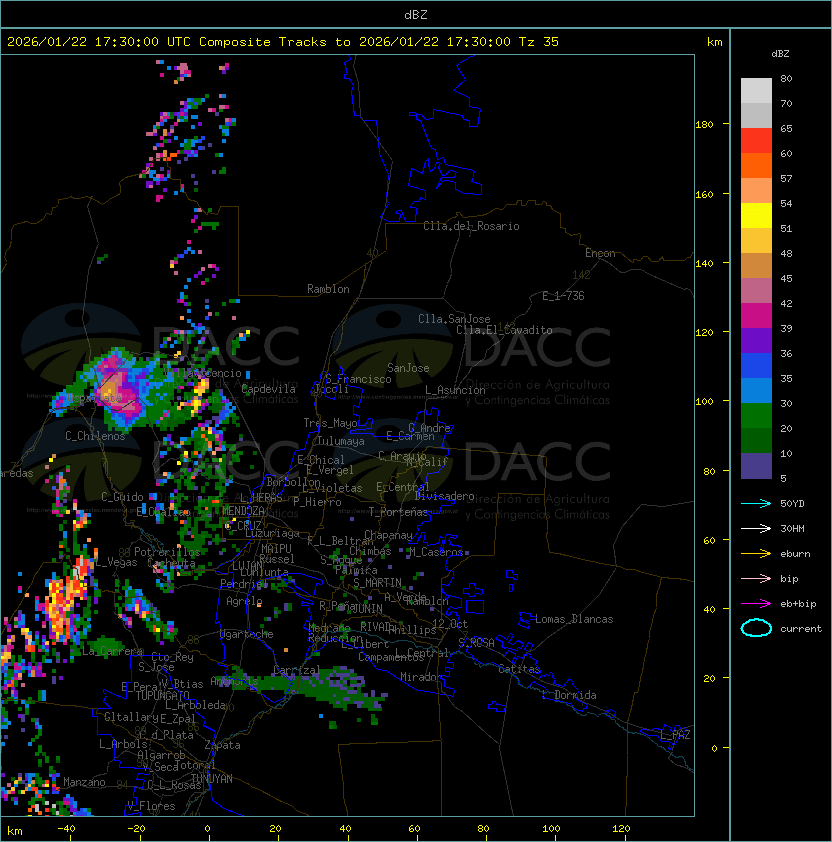The height and width of the screenshot is (842, 832).
Task: Click the 'Tulumaya' map label
Action: tap(341, 441)
